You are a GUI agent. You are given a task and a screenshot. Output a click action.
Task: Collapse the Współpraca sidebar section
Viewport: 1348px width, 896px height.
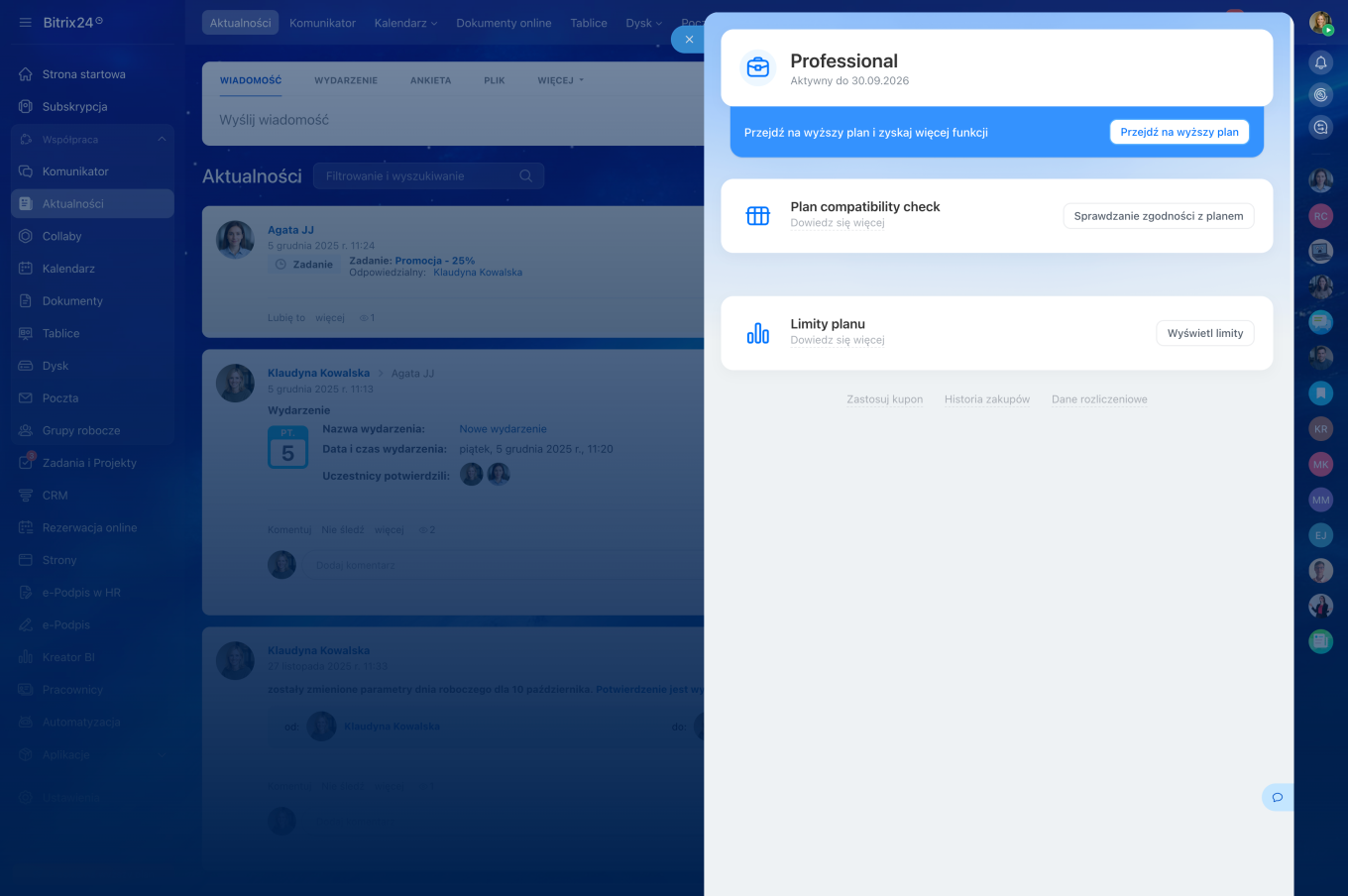[x=162, y=140]
